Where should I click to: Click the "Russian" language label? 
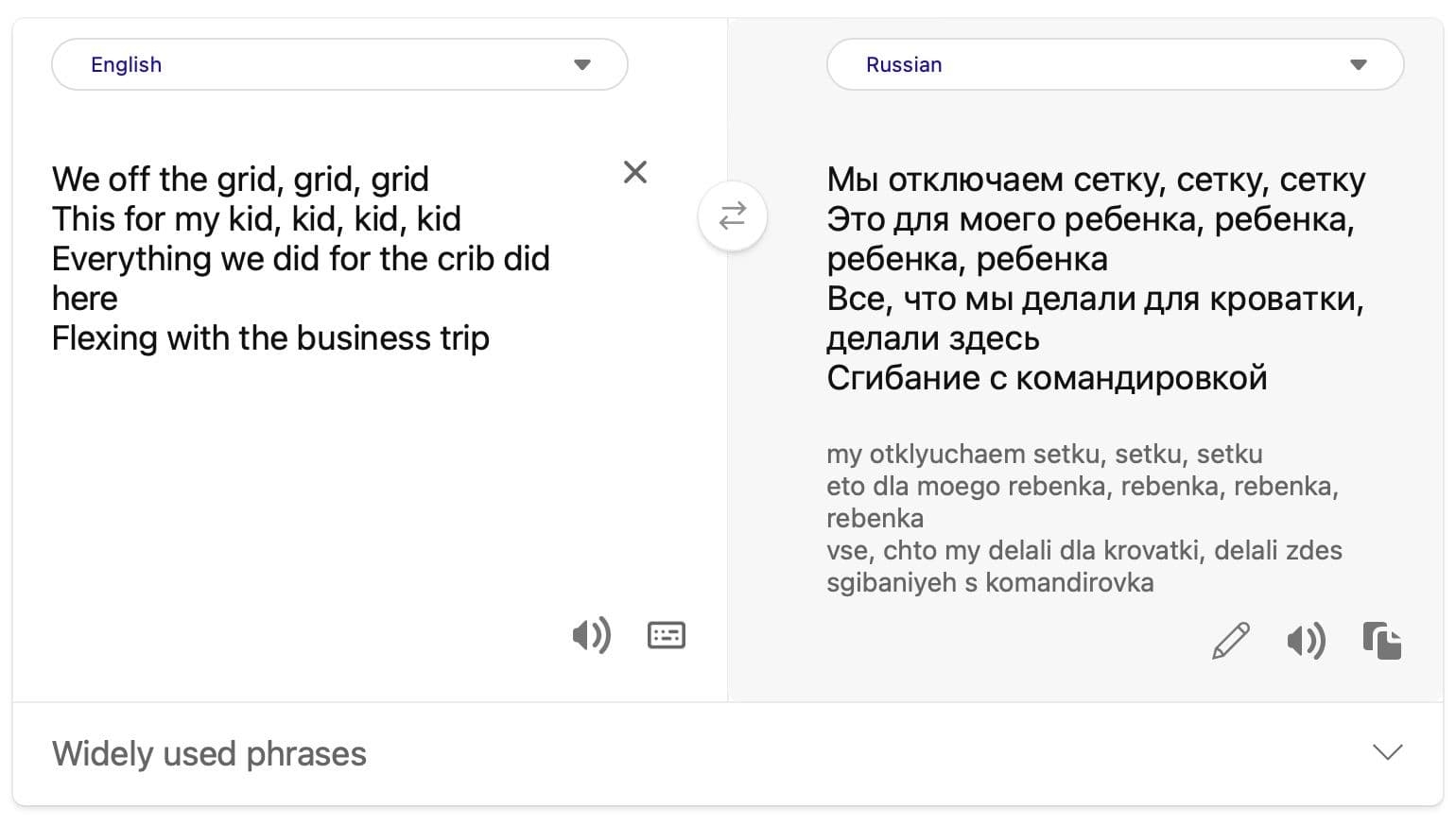click(x=904, y=64)
